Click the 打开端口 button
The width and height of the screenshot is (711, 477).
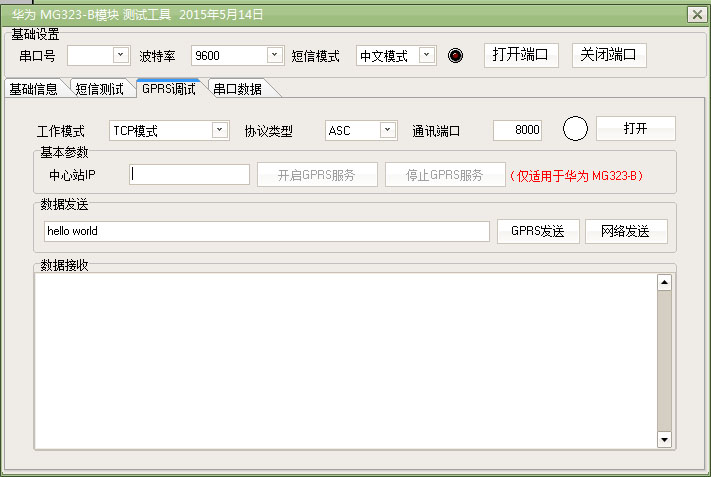click(521, 55)
